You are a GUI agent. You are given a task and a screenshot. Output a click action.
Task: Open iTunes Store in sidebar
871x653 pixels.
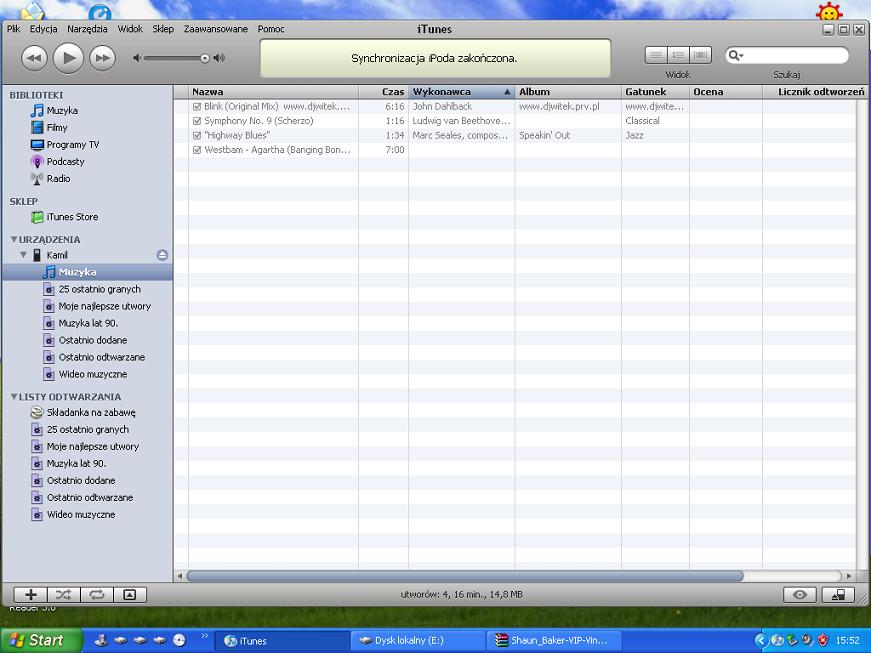71,217
